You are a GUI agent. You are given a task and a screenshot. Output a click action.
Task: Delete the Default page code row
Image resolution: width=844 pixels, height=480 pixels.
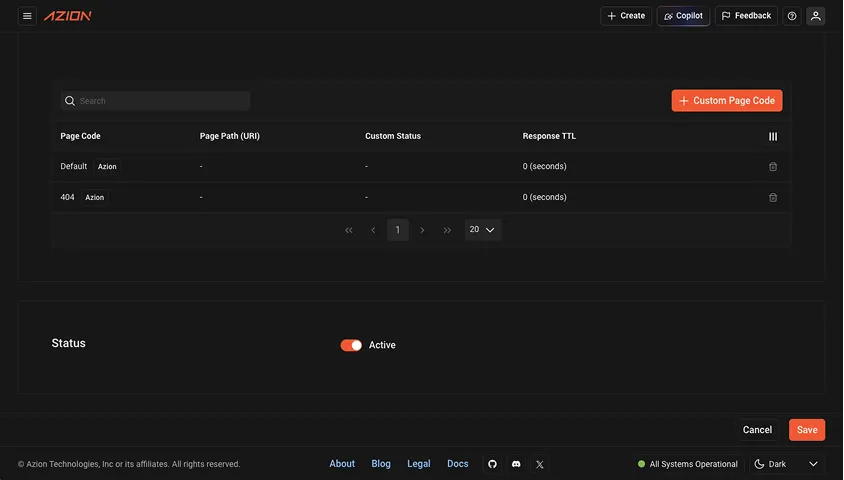click(773, 167)
